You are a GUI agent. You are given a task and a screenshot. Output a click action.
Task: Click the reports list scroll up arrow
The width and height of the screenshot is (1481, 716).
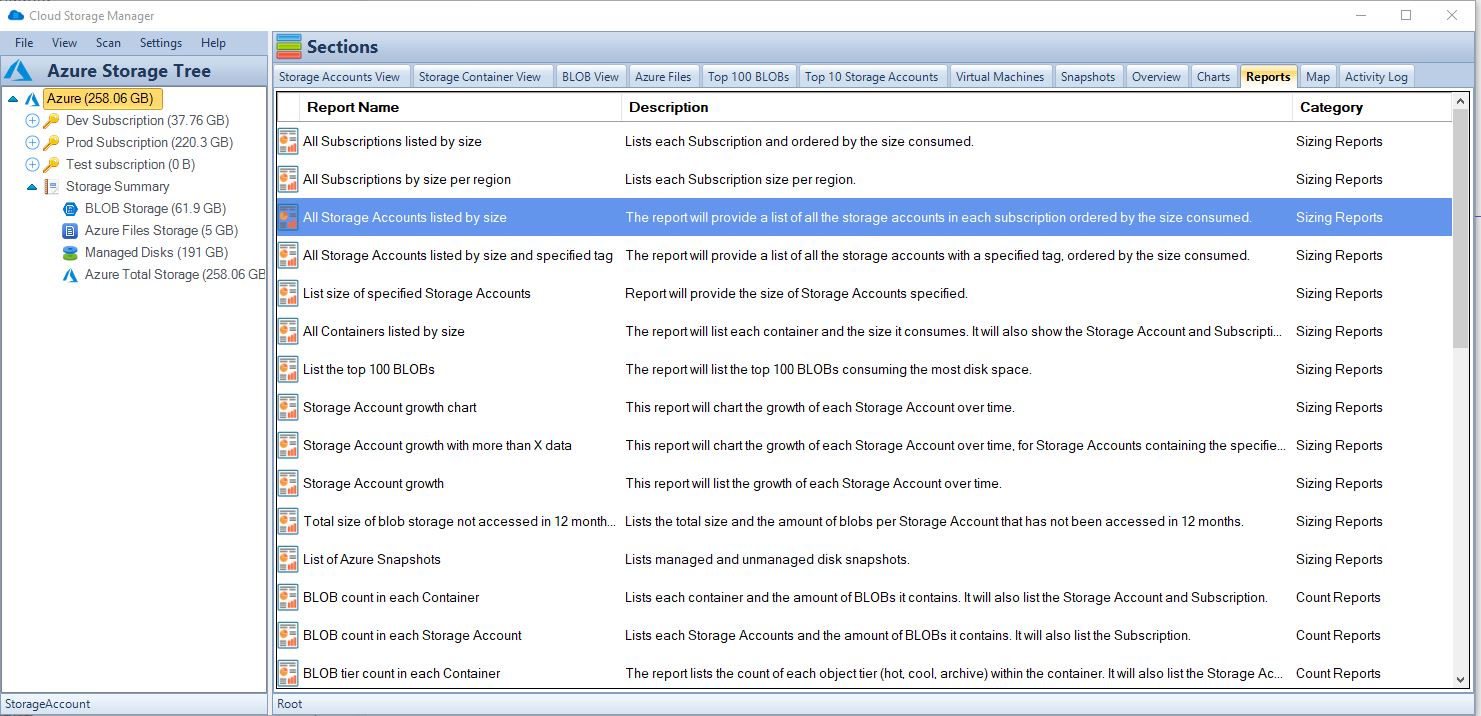pyautogui.click(x=1461, y=101)
